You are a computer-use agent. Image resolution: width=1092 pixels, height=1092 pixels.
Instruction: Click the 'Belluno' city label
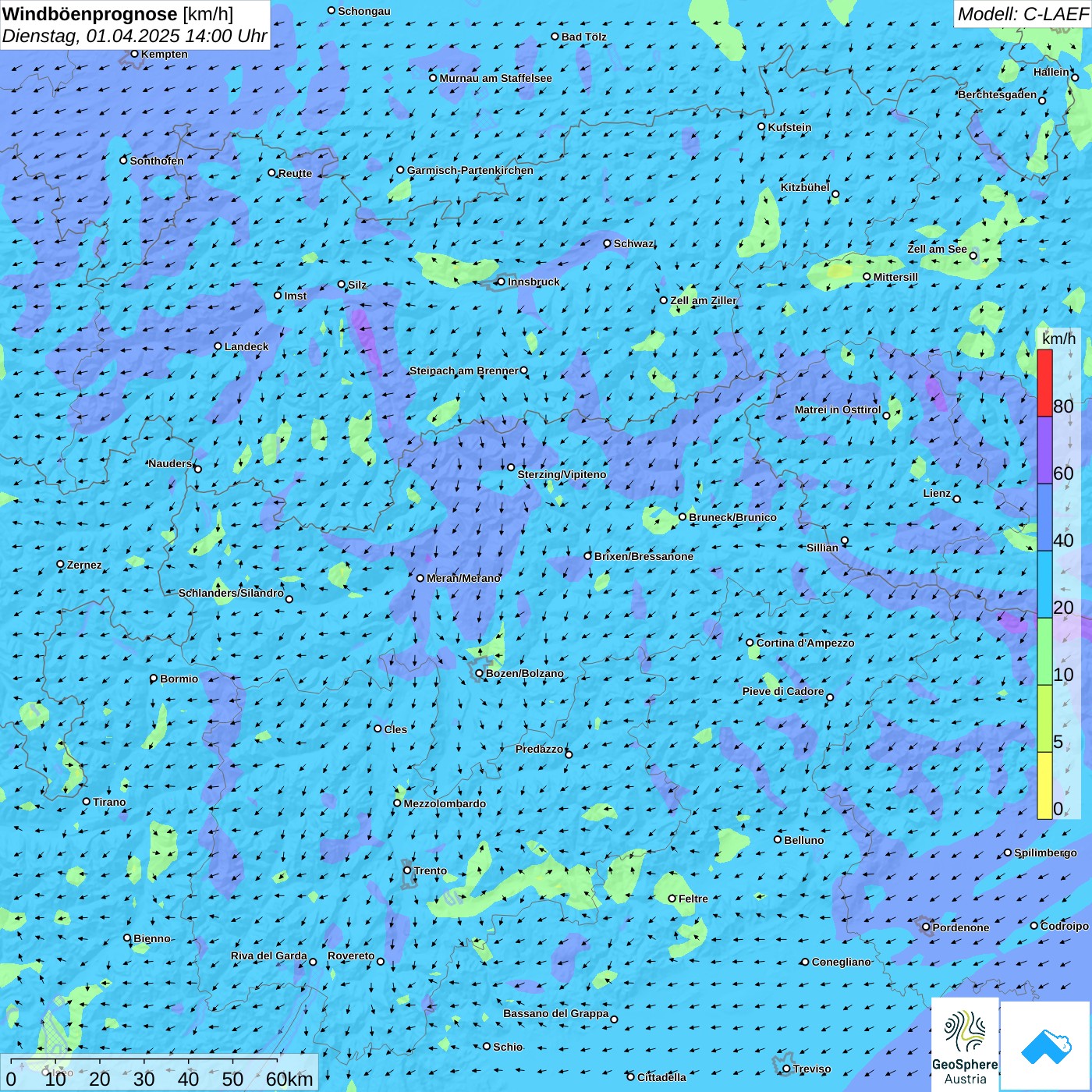coord(803,840)
